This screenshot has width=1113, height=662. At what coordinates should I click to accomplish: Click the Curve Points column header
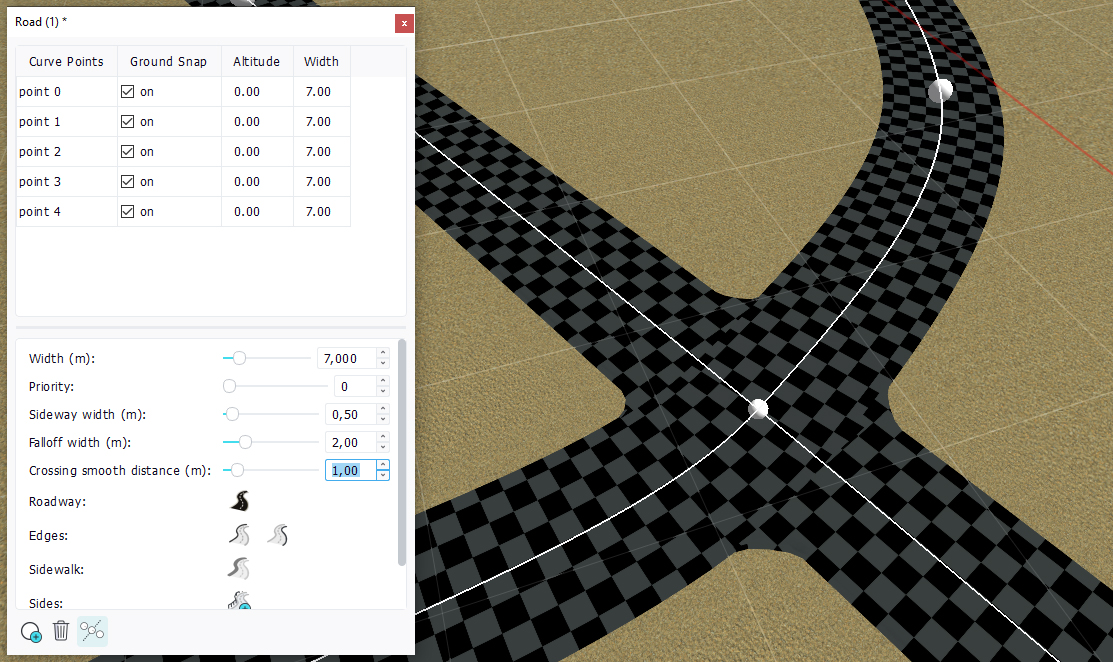click(66, 62)
